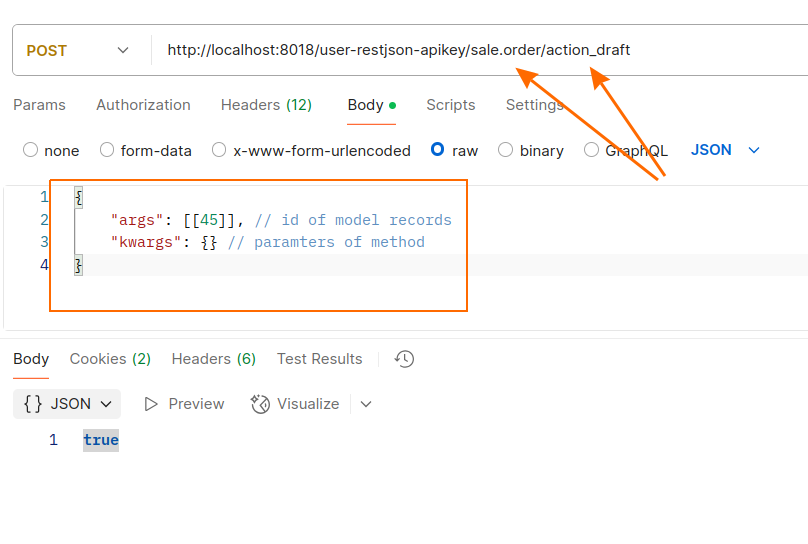The height and width of the screenshot is (544, 808).
Task: Open the request Headers (12) tab
Action: tap(266, 105)
